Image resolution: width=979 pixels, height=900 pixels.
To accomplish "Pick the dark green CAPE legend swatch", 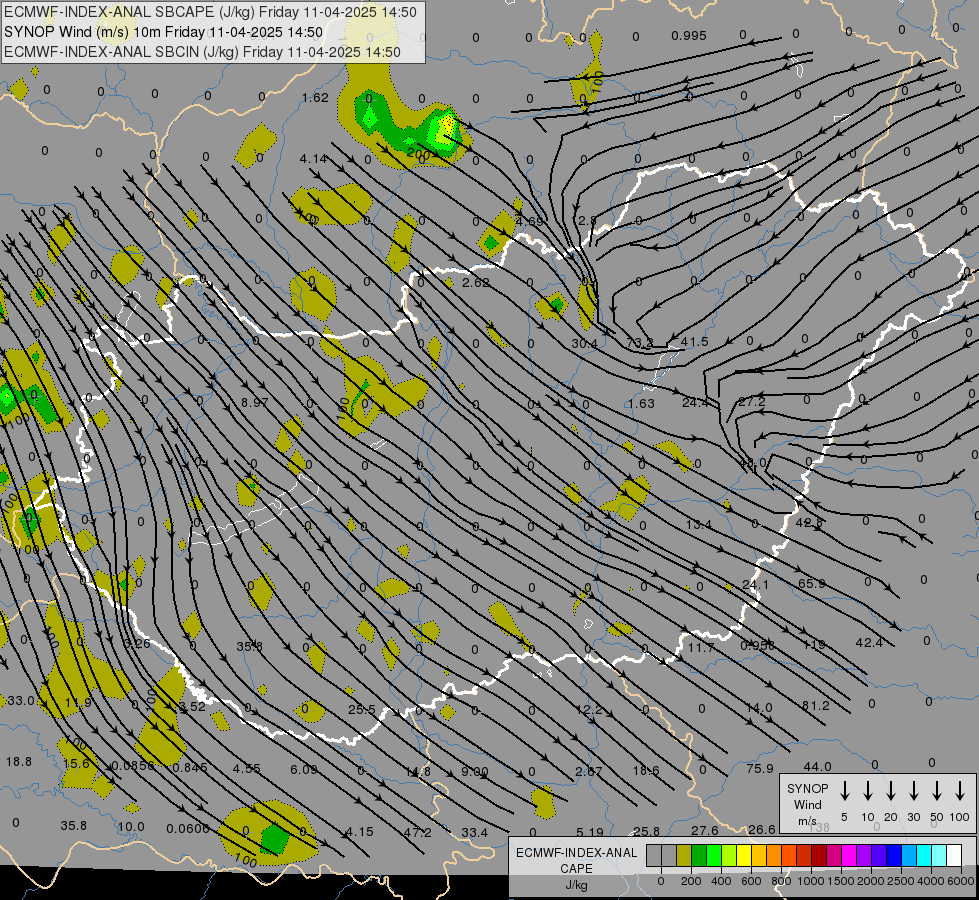I will click(699, 855).
